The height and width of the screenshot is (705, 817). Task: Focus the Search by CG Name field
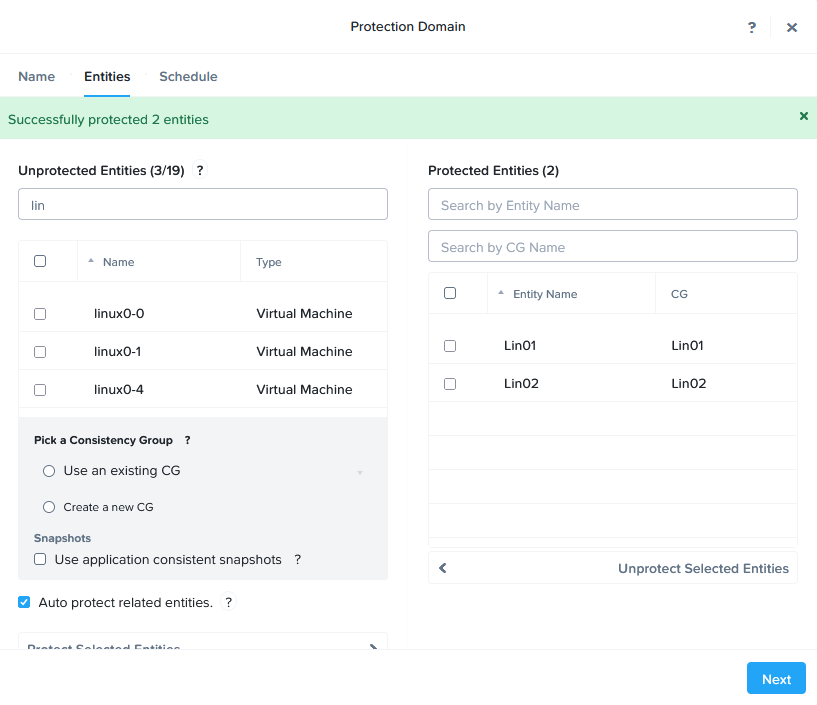(612, 247)
